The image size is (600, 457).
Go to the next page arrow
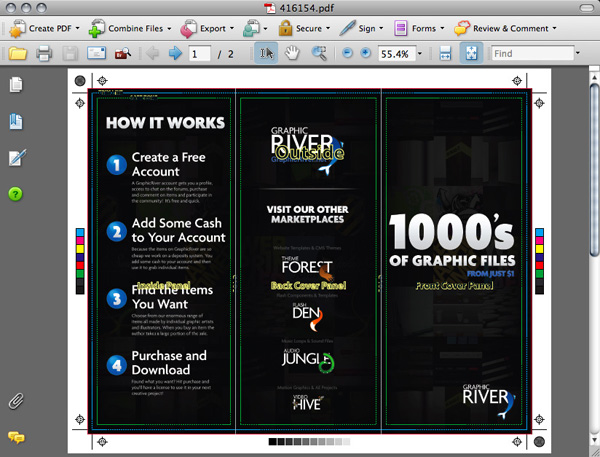tap(175, 53)
